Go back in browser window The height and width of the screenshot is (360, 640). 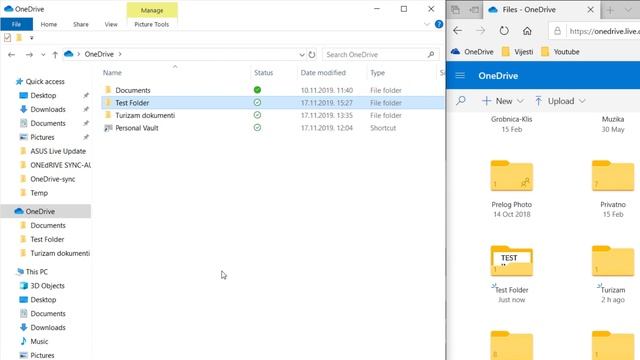tap(458, 31)
